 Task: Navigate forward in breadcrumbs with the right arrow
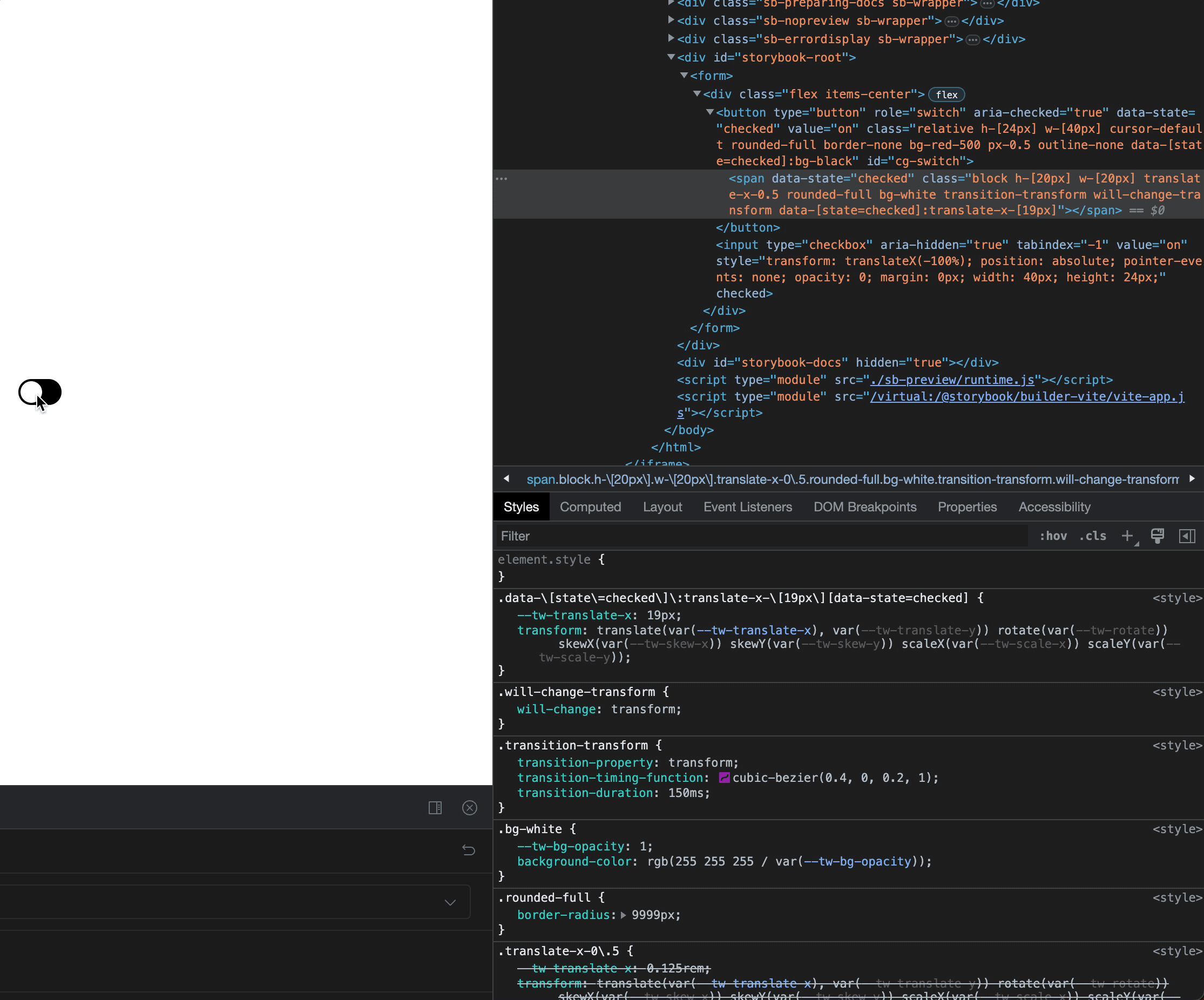1193,479
